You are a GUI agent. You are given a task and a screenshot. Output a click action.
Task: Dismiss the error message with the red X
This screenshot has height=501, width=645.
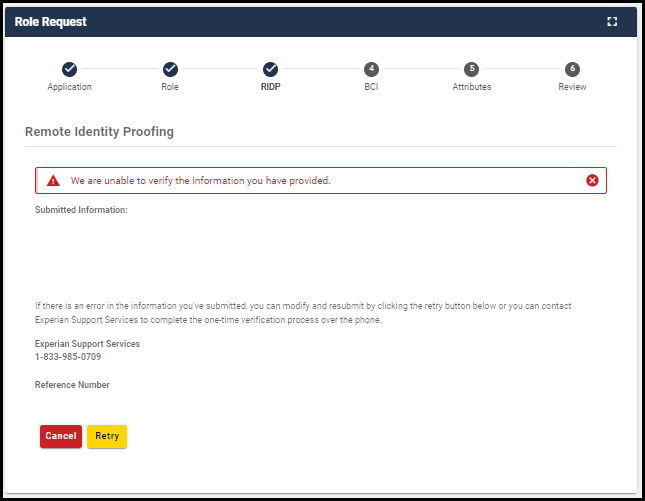pyautogui.click(x=592, y=180)
